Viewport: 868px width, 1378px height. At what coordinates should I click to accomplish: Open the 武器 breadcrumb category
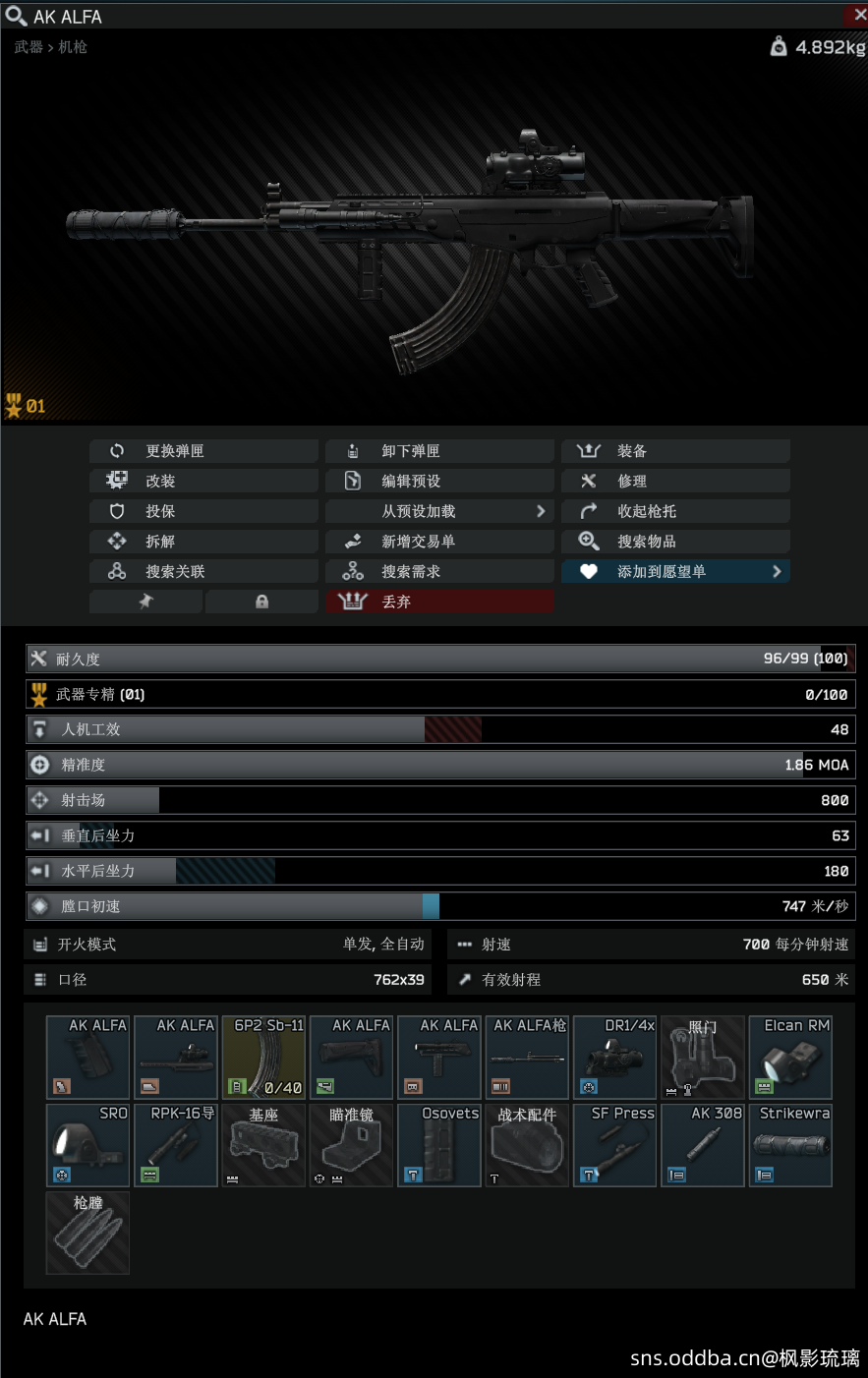(29, 46)
